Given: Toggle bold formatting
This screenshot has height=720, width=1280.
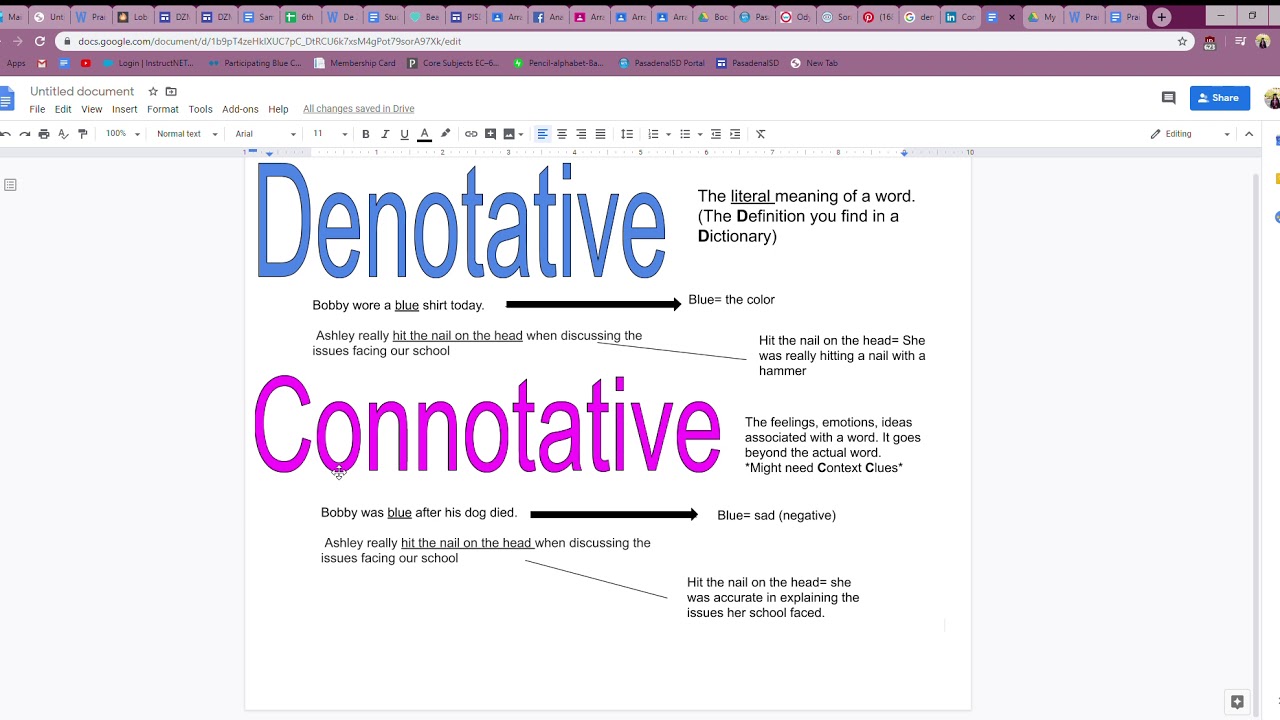Looking at the screenshot, I should click(x=366, y=134).
